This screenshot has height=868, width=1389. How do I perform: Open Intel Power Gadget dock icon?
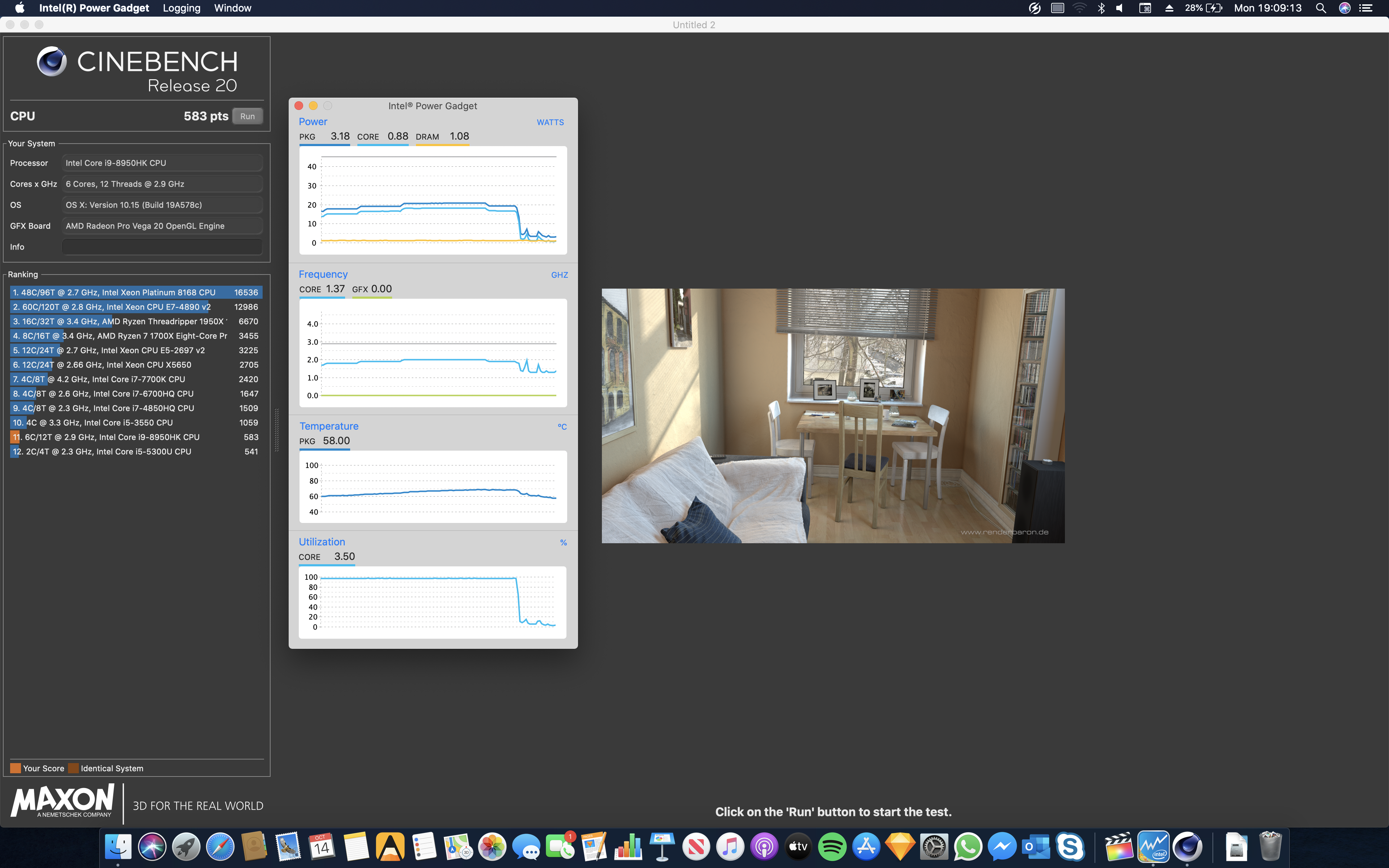[1153, 847]
